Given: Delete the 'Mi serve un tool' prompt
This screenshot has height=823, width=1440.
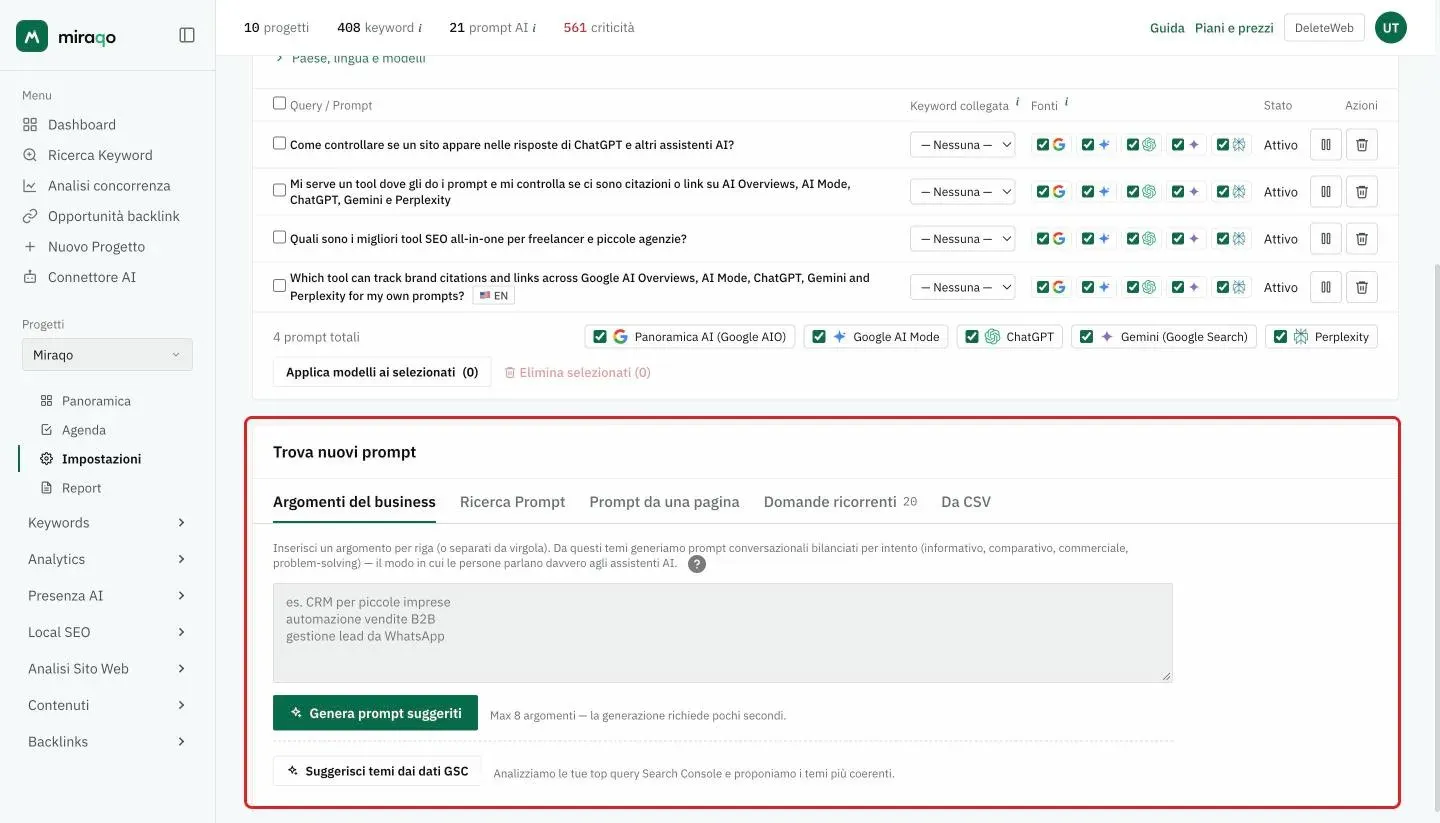Looking at the screenshot, I should click(x=1362, y=191).
